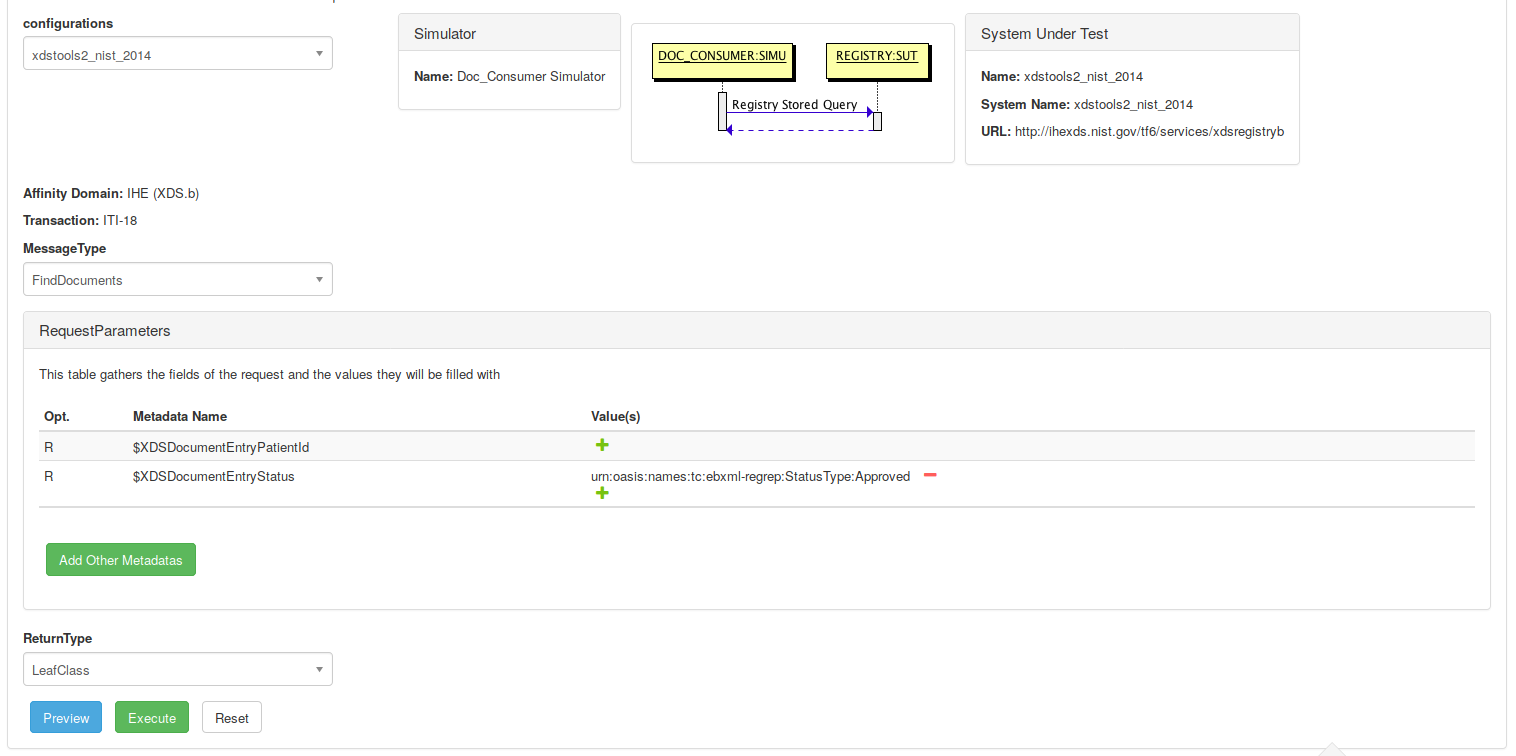Add another $XDSDocumentEntryStatus value
This screenshot has height=756, width=1516.
click(x=602, y=493)
